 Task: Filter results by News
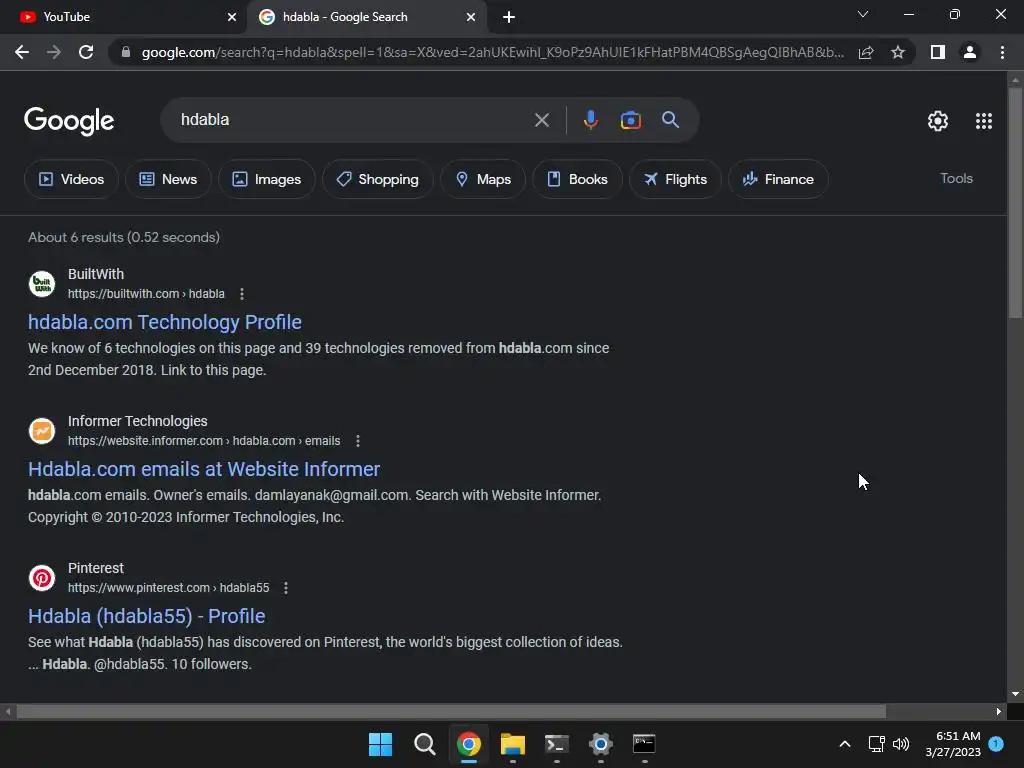[168, 179]
